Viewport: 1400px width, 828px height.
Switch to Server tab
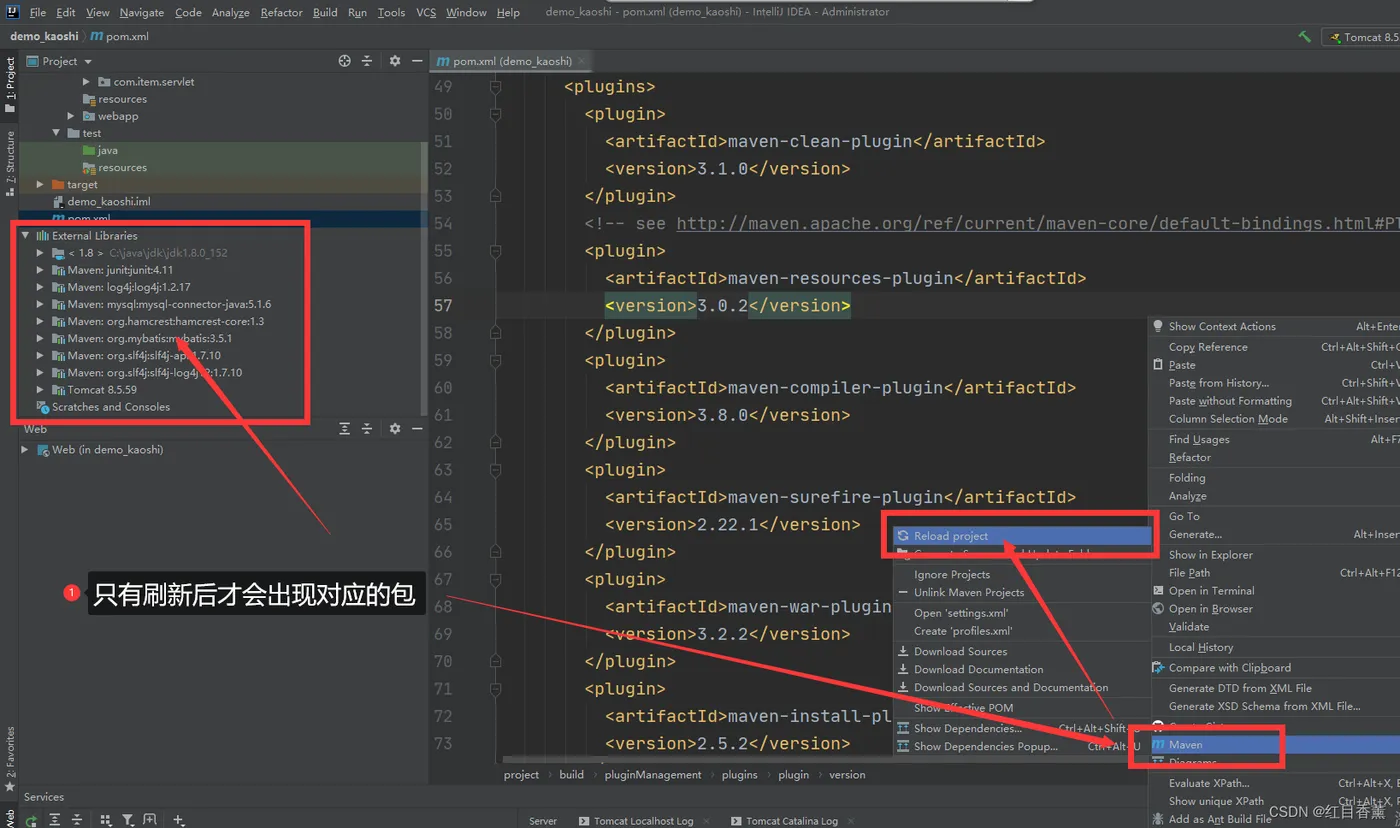(543, 821)
